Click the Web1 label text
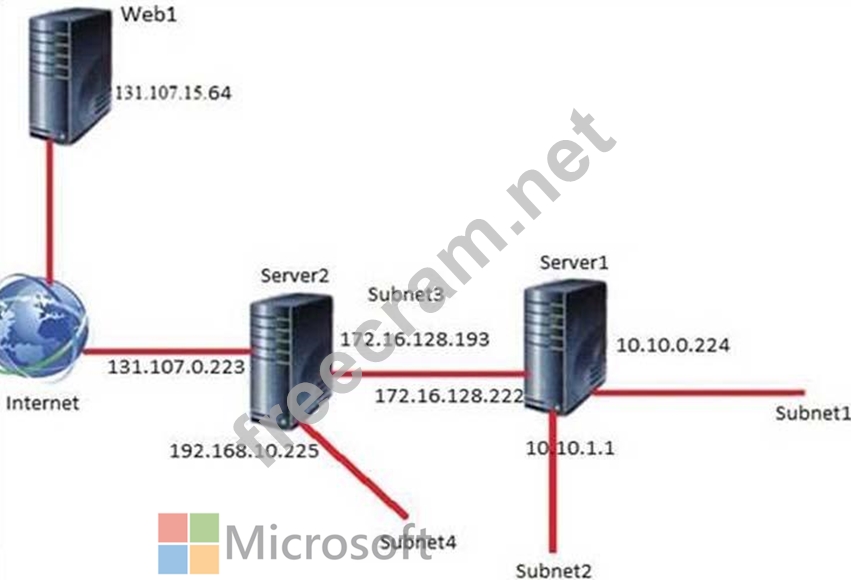This screenshot has height=580, width=851. click(149, 15)
